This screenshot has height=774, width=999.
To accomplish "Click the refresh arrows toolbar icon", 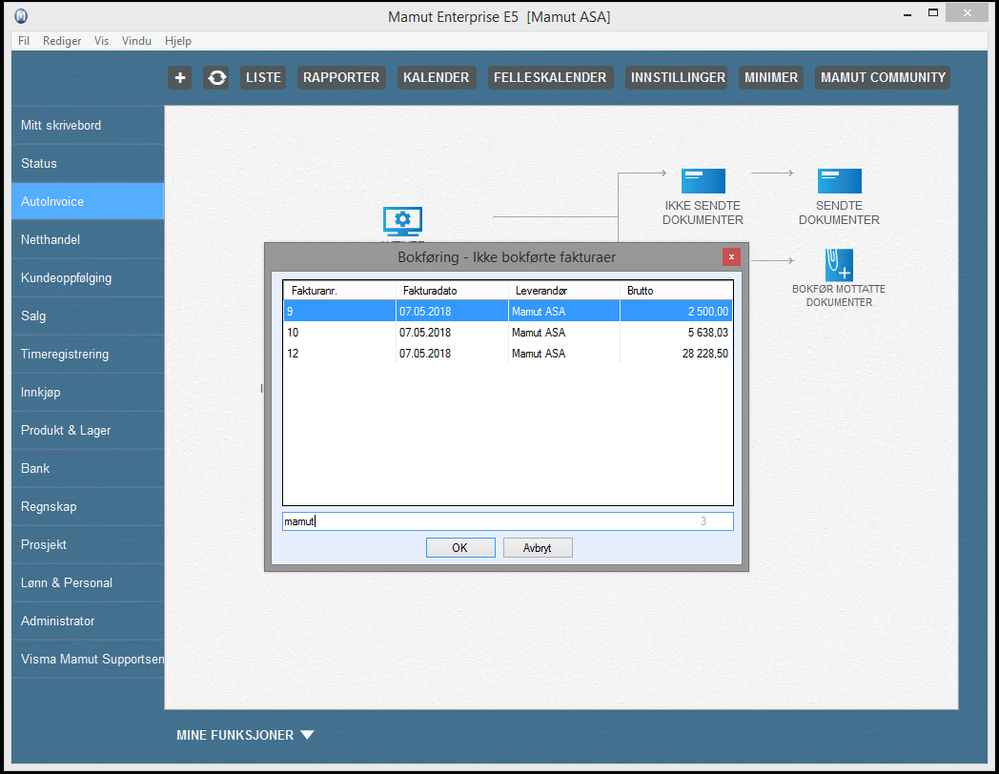I will tap(217, 78).
